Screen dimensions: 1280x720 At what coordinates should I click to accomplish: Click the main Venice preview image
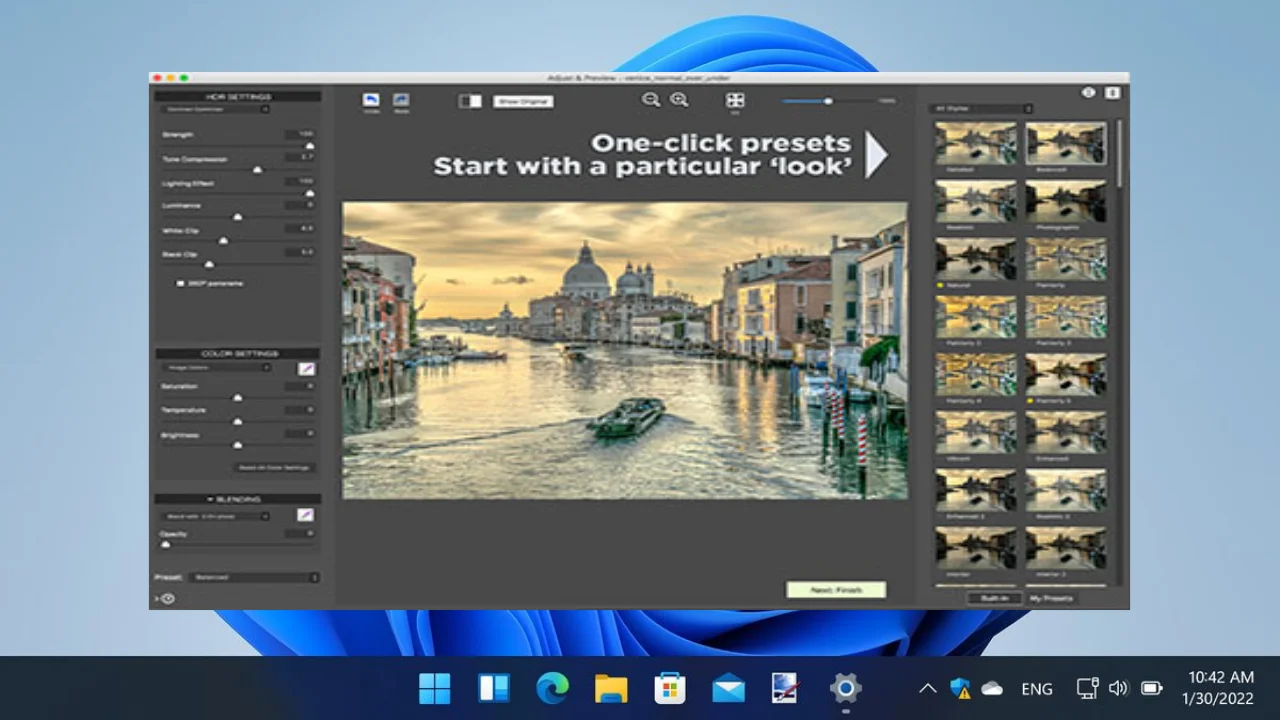[x=625, y=350]
